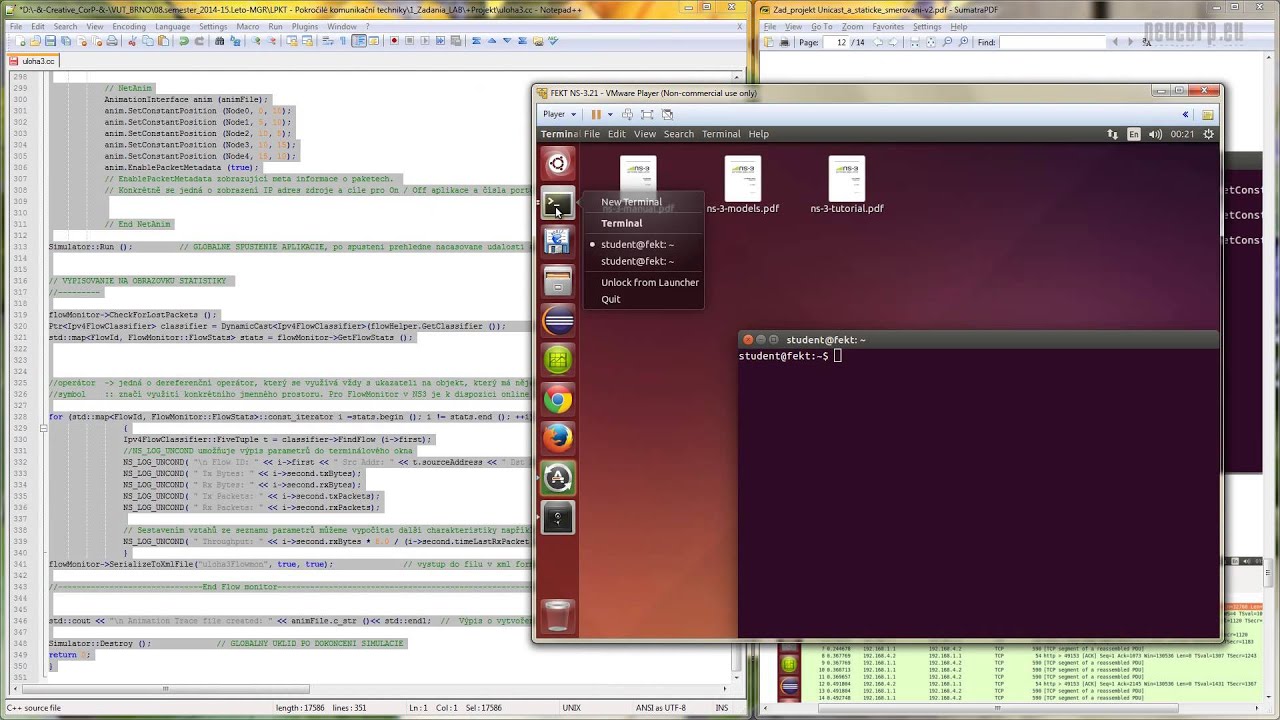1280x720 pixels.
Task: Collapse the for-loop fold marker in code margin
Action: pos(43,428)
